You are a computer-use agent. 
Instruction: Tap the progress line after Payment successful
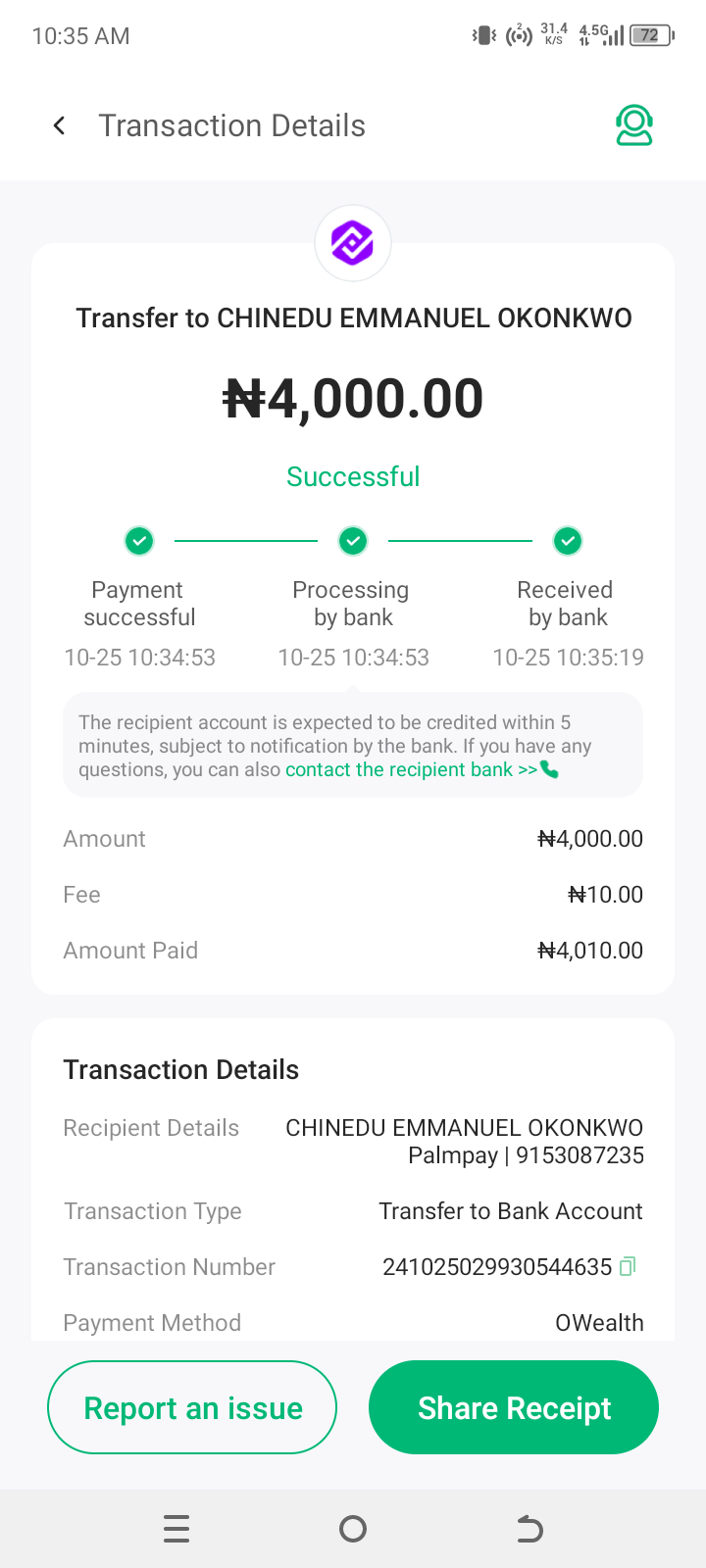pos(246,540)
